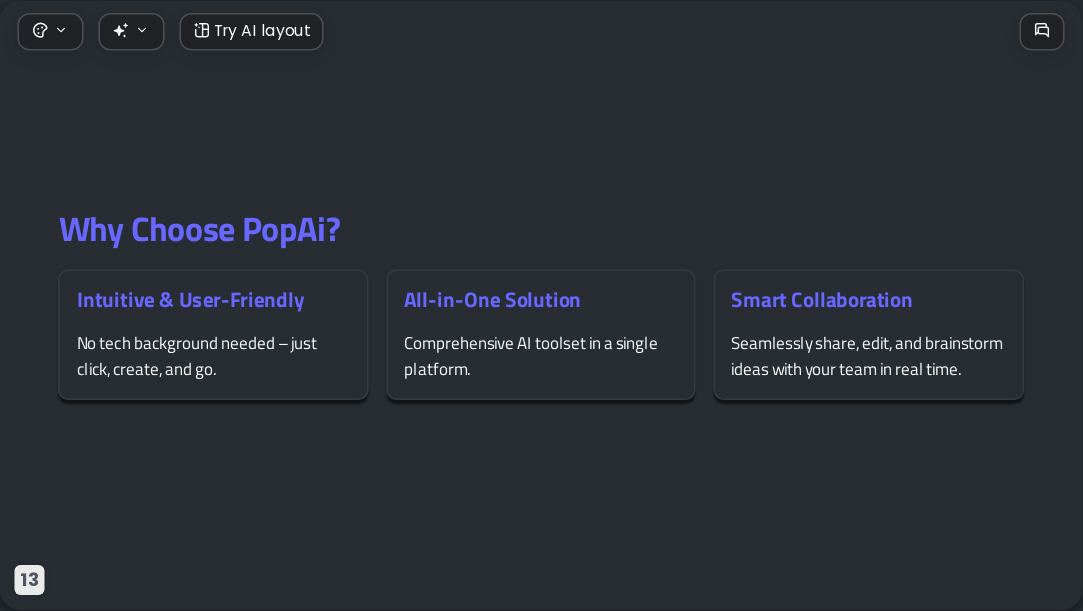Select the Comprehensive AI toolset description text

tap(530, 356)
